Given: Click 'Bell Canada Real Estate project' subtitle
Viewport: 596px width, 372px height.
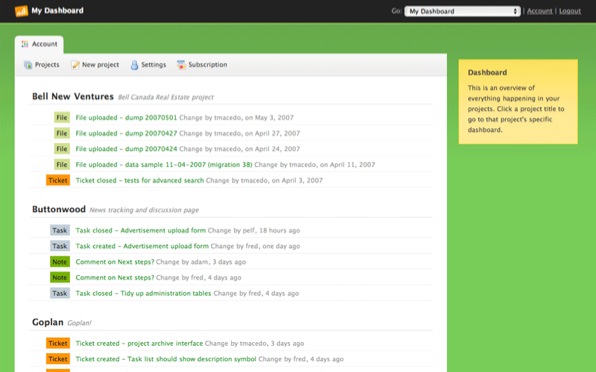Looking at the screenshot, I should click(166, 97).
